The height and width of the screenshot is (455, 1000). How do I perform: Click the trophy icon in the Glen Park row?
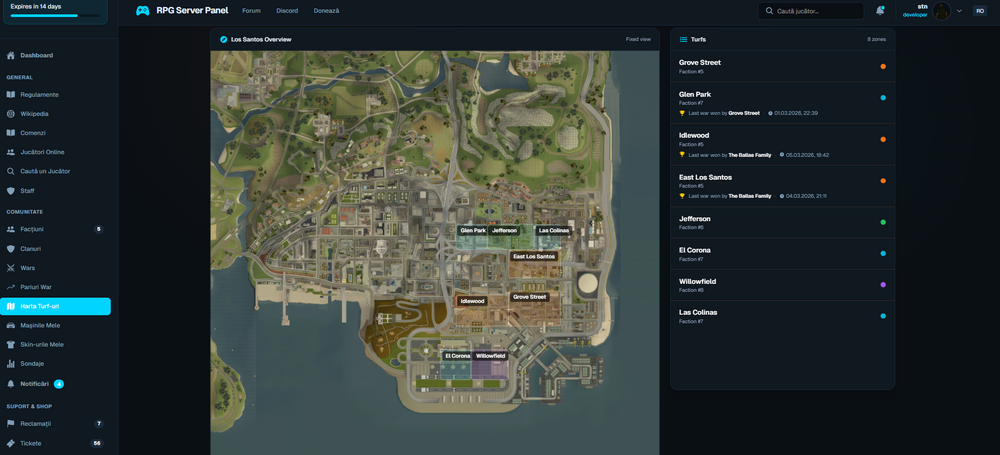(x=682, y=113)
